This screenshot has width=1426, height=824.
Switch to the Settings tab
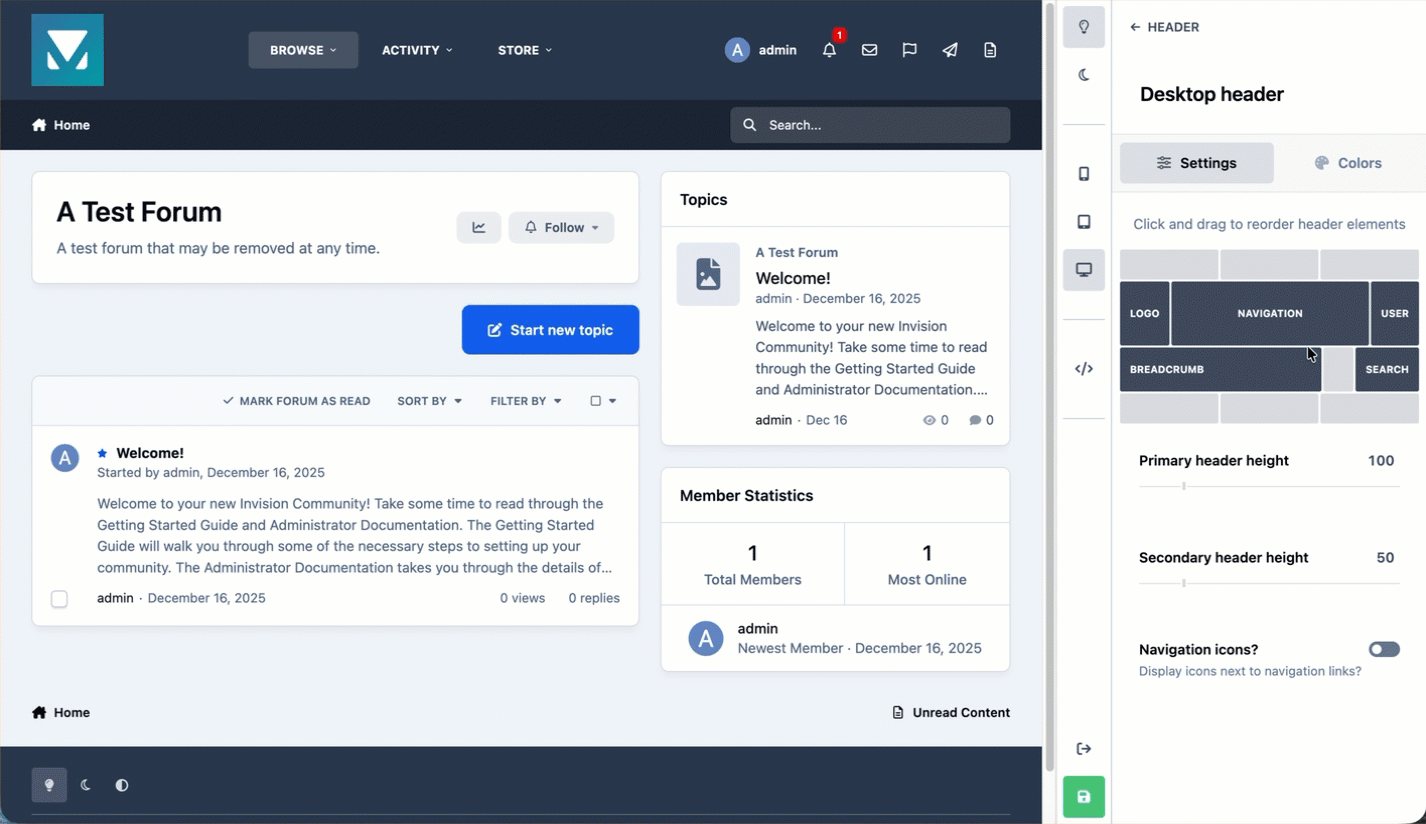pyautogui.click(x=1197, y=163)
